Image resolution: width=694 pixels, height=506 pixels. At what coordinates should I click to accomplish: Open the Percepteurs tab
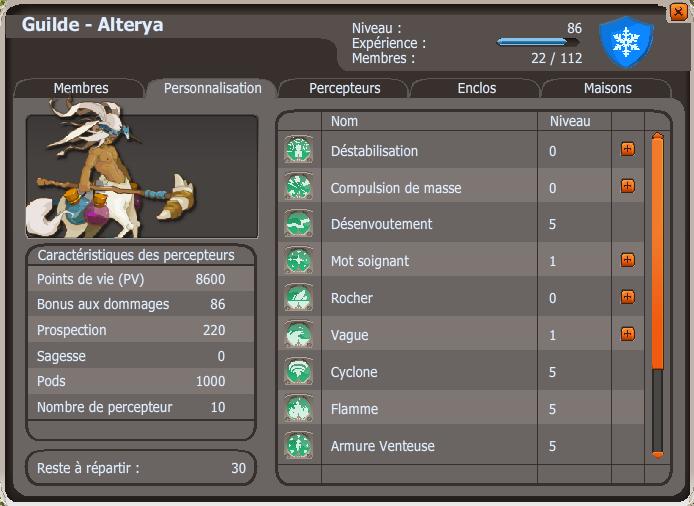[344, 88]
